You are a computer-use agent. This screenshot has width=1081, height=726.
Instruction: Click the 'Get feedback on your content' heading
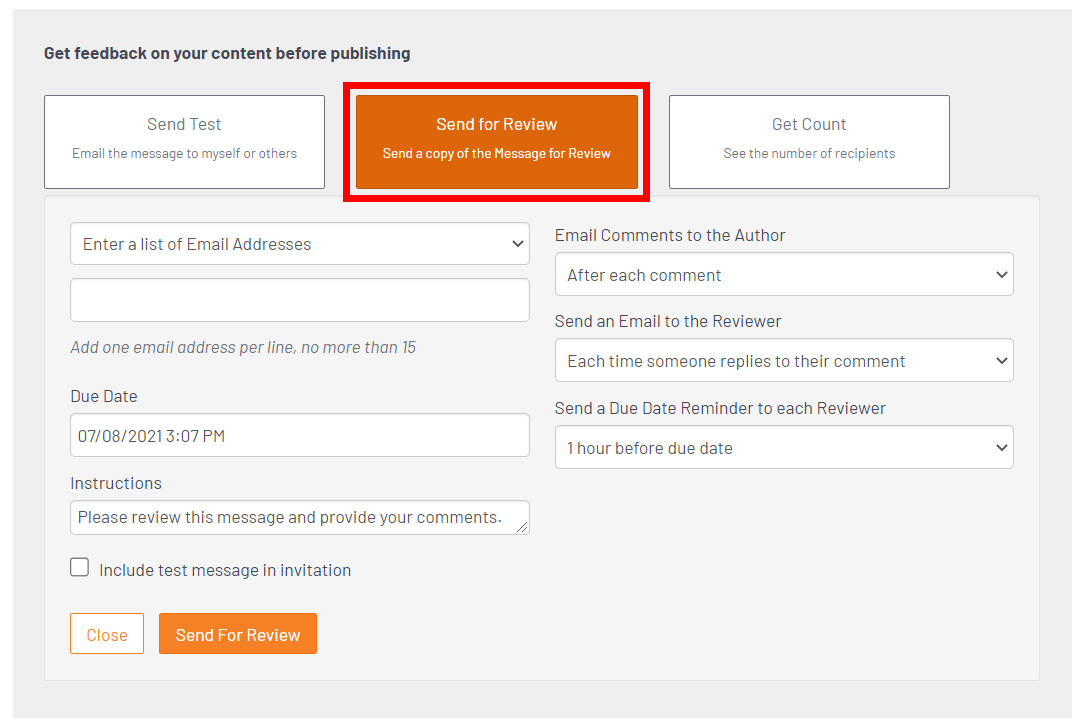coord(227,53)
